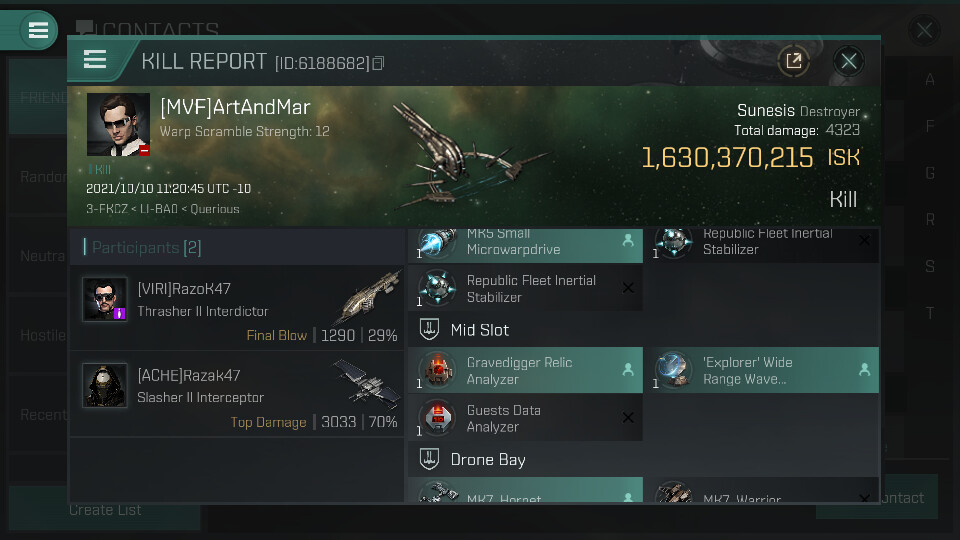Click the Create List button

coord(105,509)
